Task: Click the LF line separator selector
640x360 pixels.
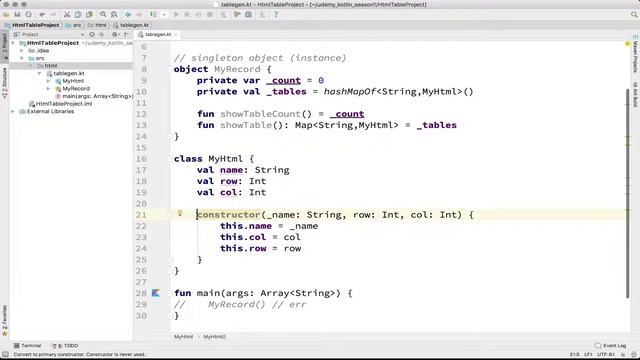Action: click(x=588, y=354)
